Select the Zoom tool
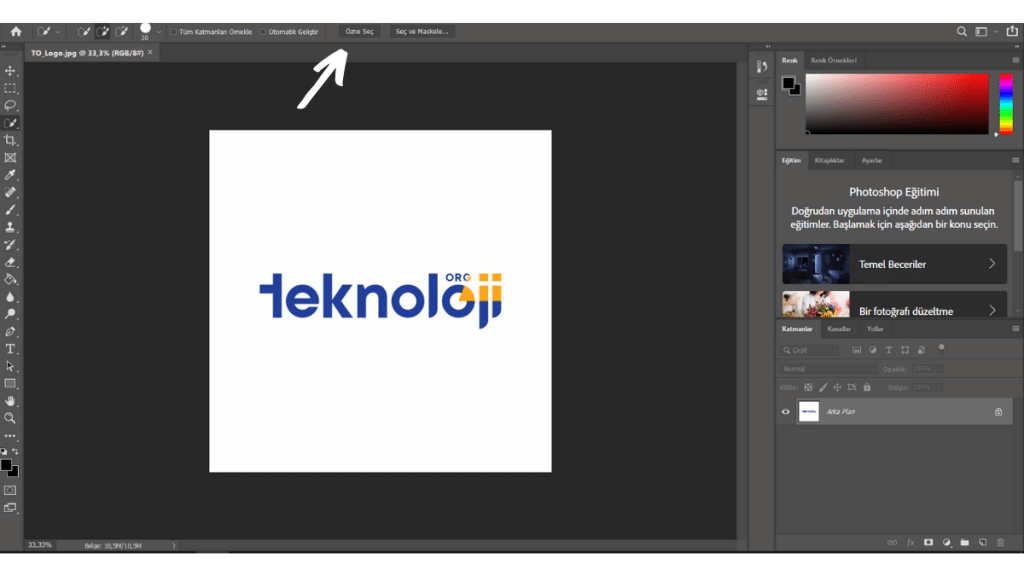This screenshot has height=576, width=1024. click(x=10, y=418)
